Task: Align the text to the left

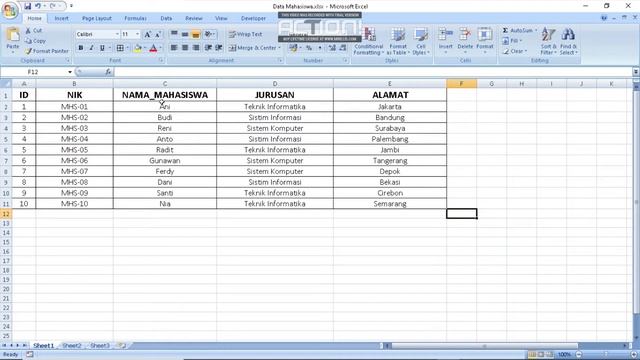Action: click(x=174, y=48)
